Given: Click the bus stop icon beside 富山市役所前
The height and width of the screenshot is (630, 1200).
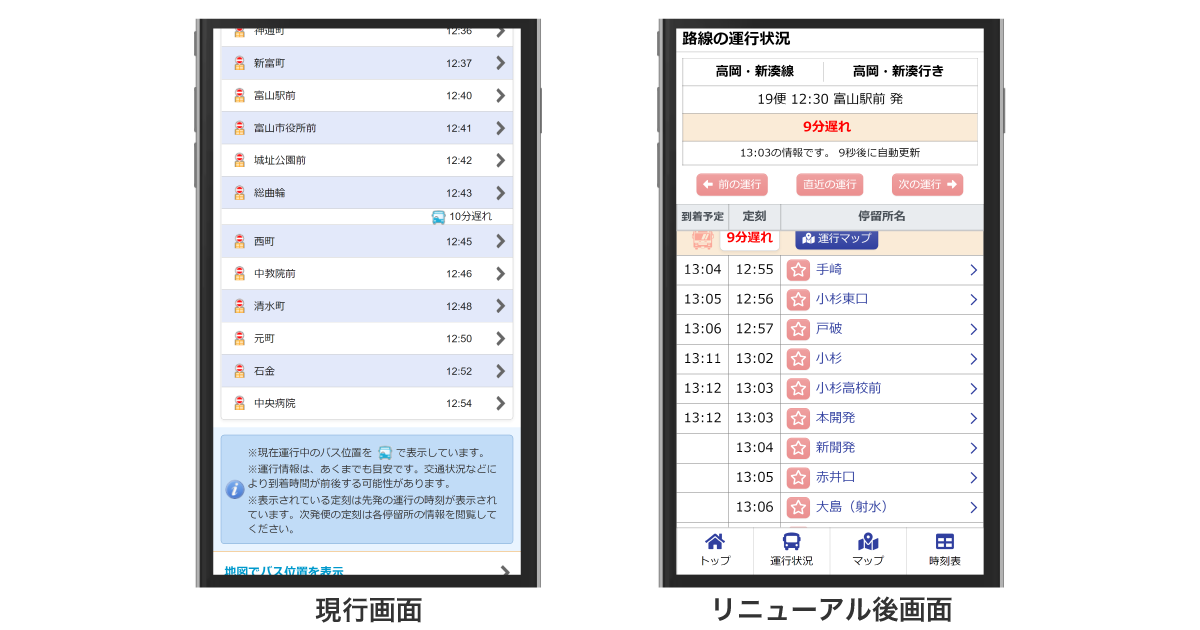Looking at the screenshot, I should 239,128.
